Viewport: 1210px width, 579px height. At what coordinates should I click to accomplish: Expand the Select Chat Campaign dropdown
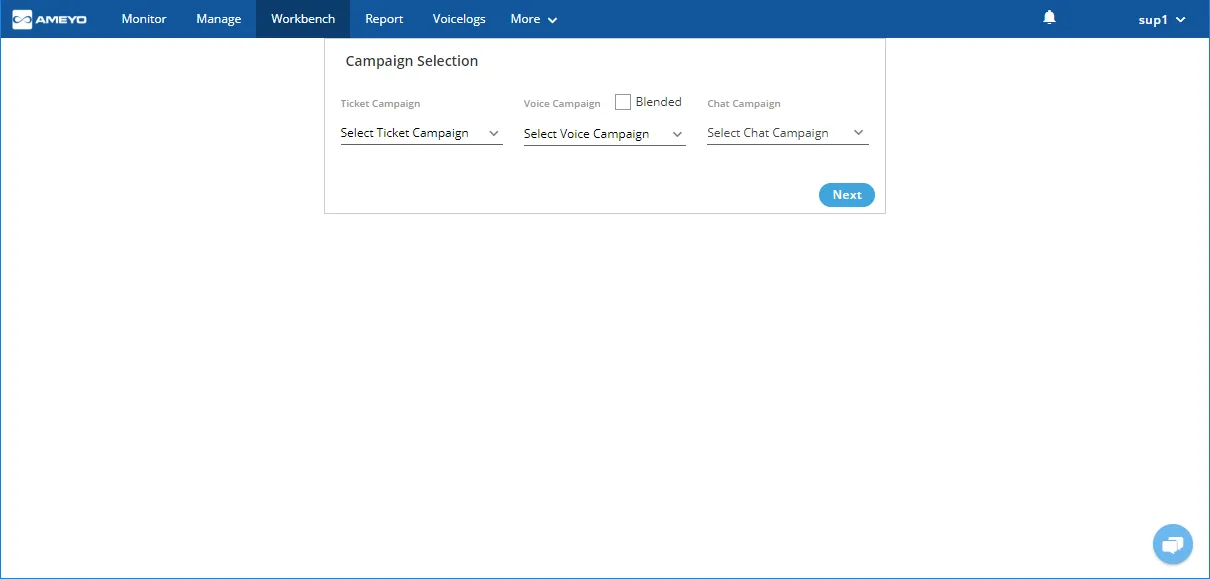787,133
